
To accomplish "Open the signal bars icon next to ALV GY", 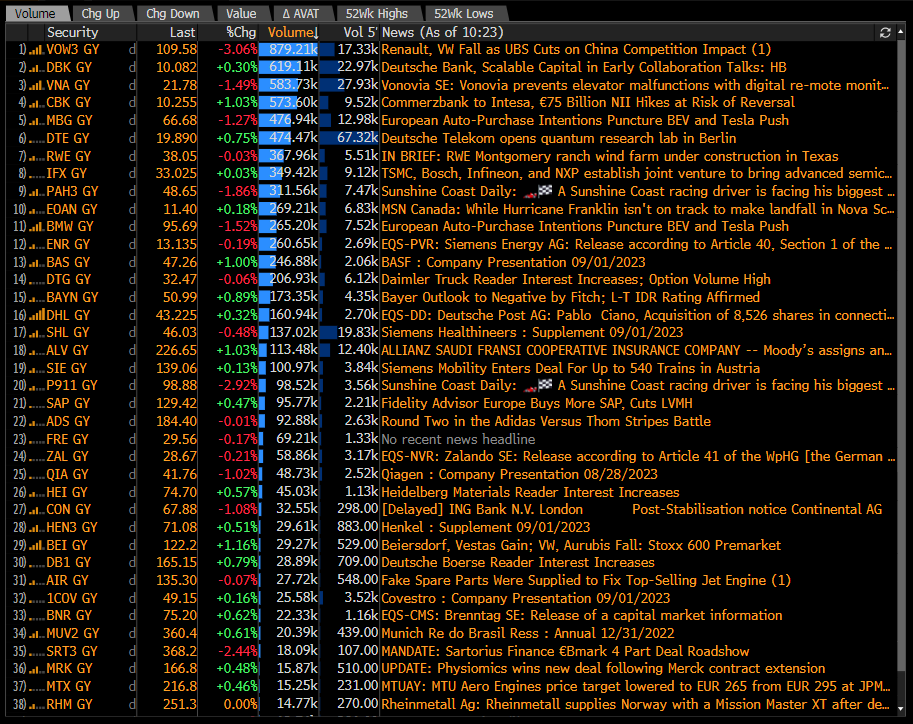I will [x=36, y=351].
